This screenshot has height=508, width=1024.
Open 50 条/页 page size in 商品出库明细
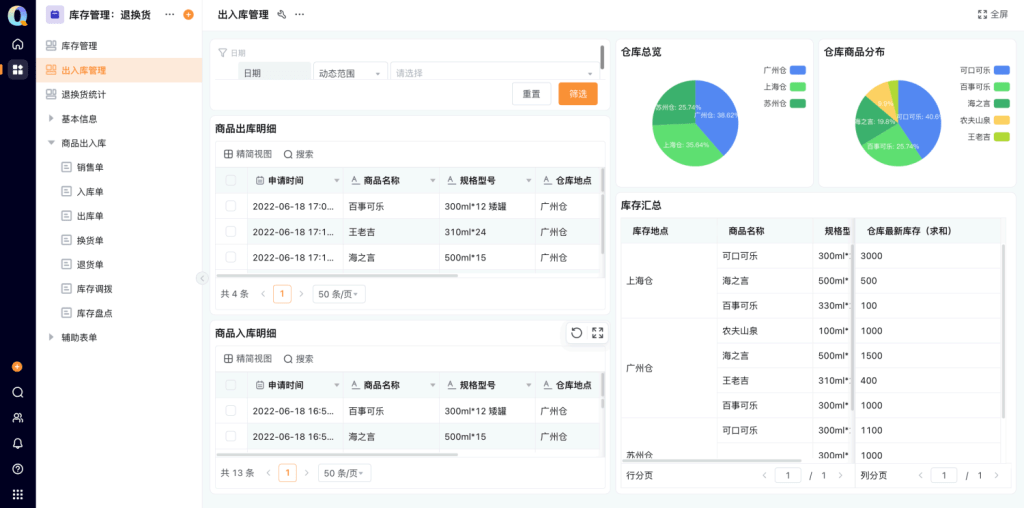(339, 294)
